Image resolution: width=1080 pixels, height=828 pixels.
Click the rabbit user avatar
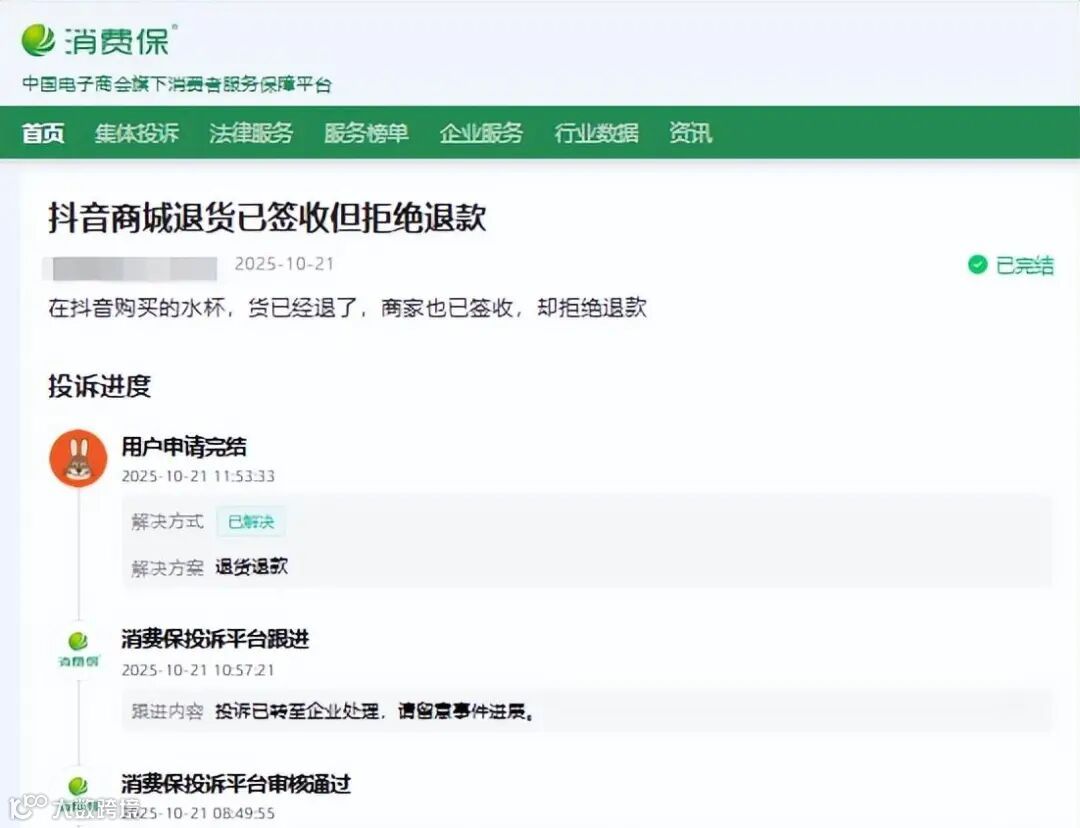pos(79,458)
